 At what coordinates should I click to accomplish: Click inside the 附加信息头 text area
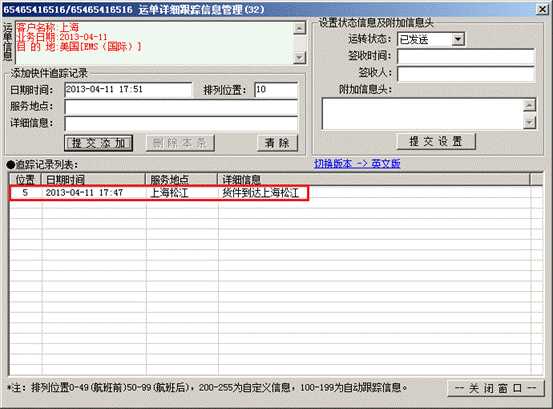tap(423, 114)
